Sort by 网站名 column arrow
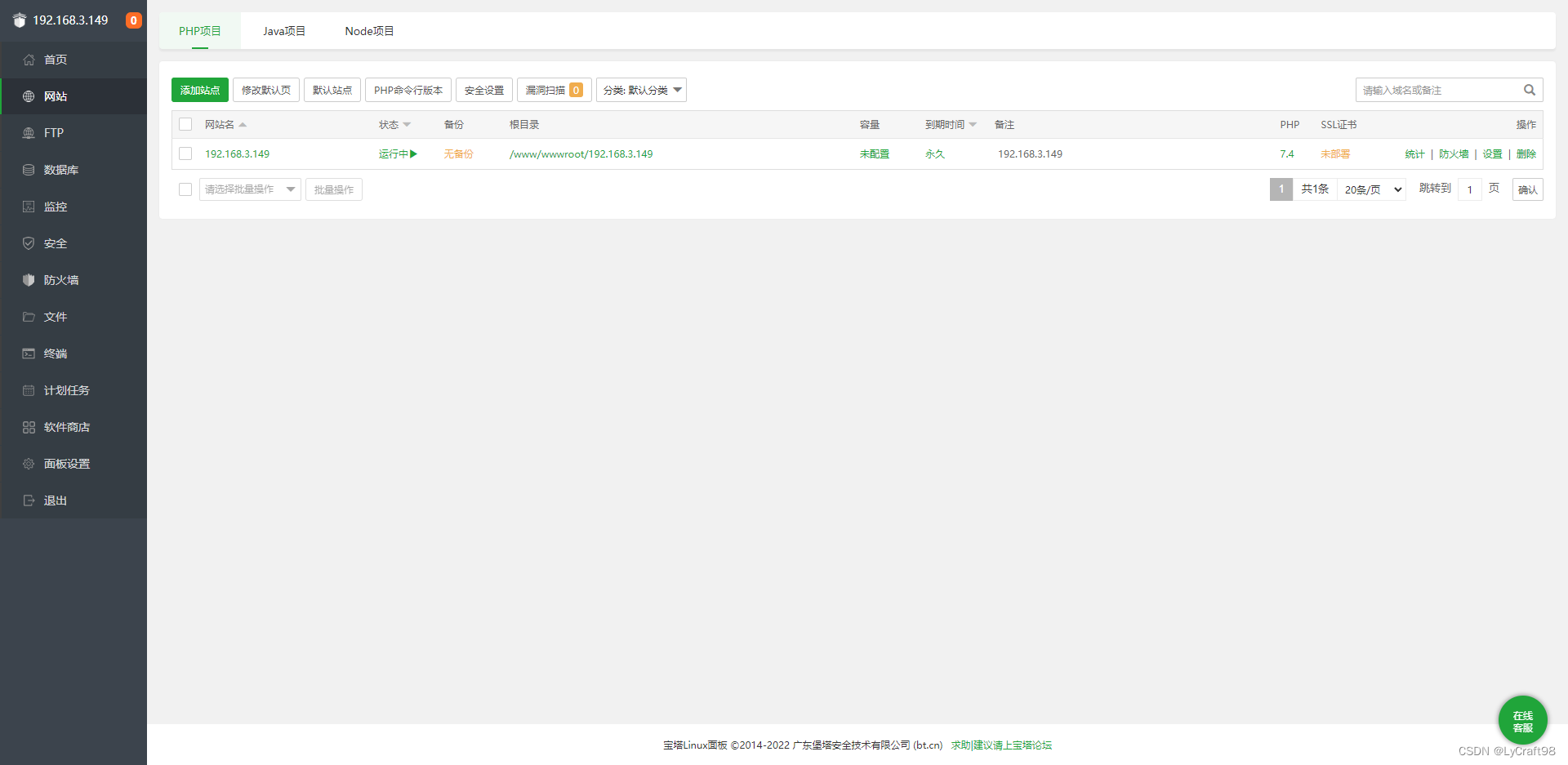 click(x=243, y=125)
